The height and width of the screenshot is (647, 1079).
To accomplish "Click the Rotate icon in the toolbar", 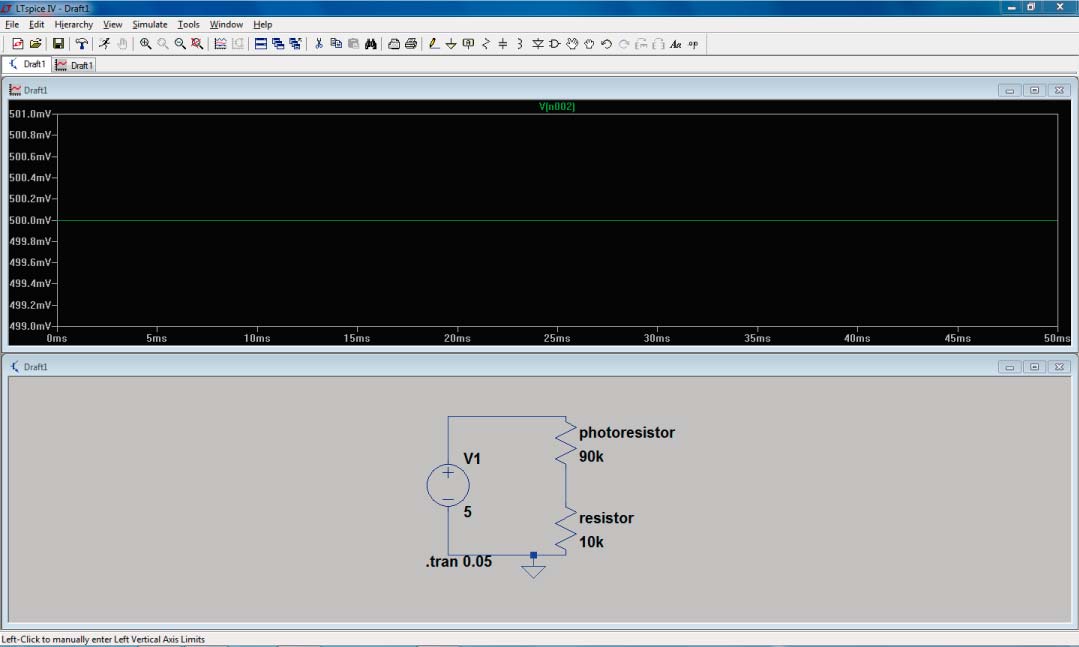I will click(x=641, y=44).
